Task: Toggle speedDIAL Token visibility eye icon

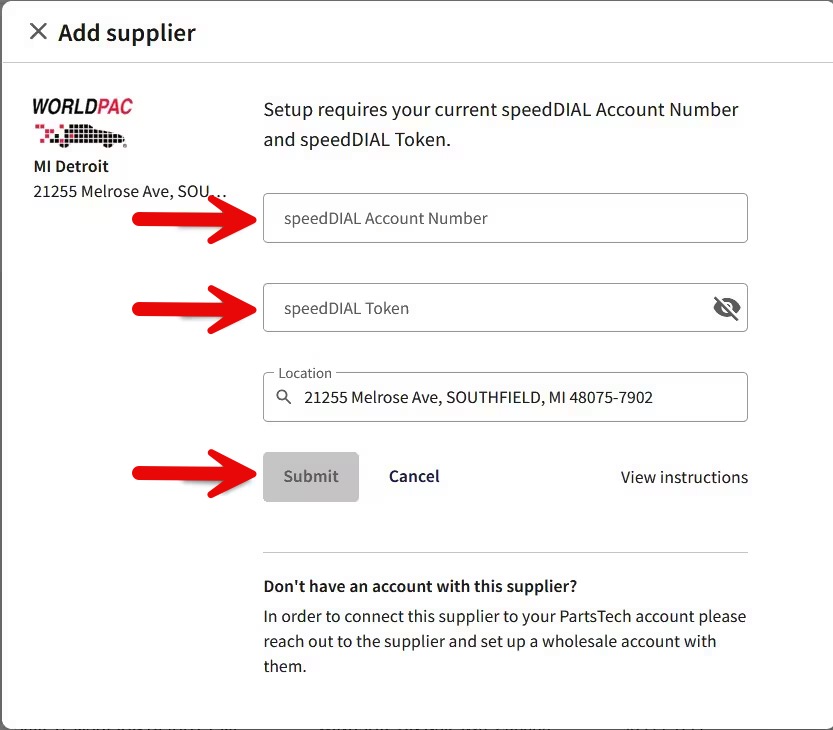Action: [726, 308]
